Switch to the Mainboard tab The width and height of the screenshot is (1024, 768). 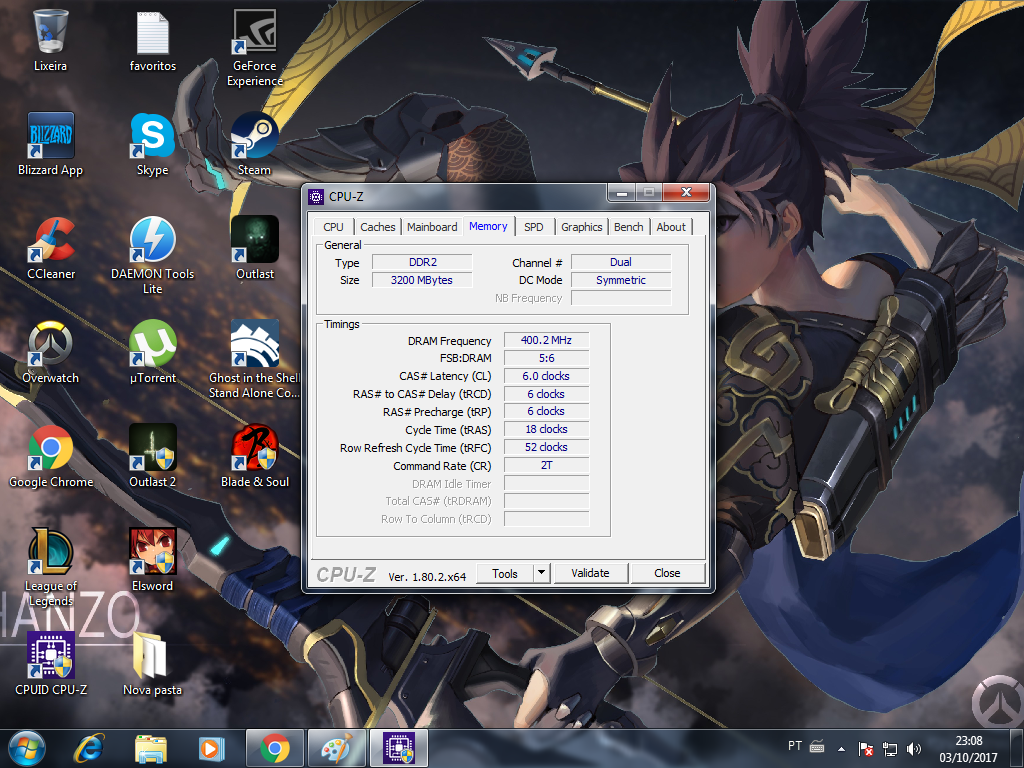[432, 227]
